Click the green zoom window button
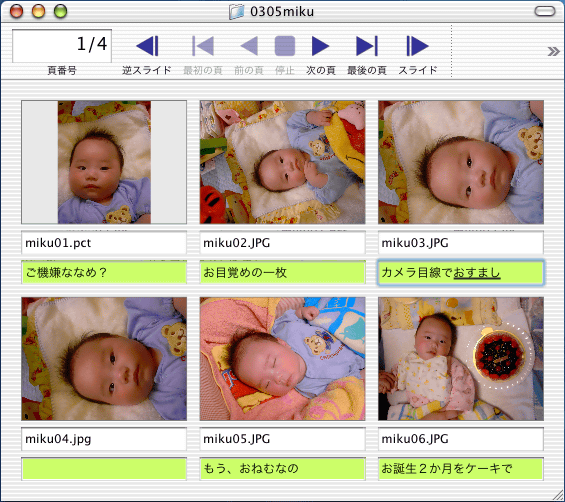 [61, 11]
